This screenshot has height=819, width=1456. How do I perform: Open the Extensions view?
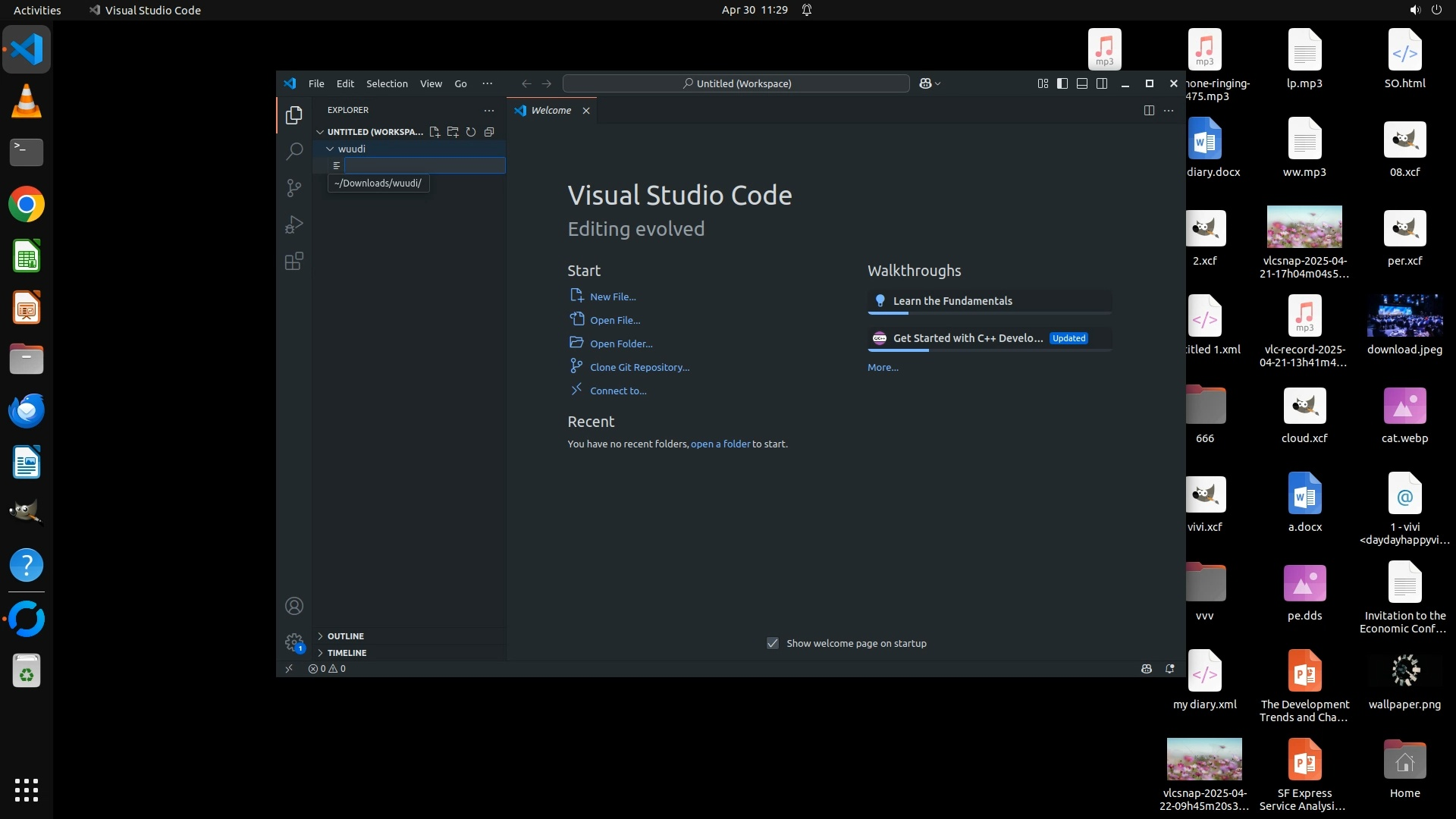294,262
